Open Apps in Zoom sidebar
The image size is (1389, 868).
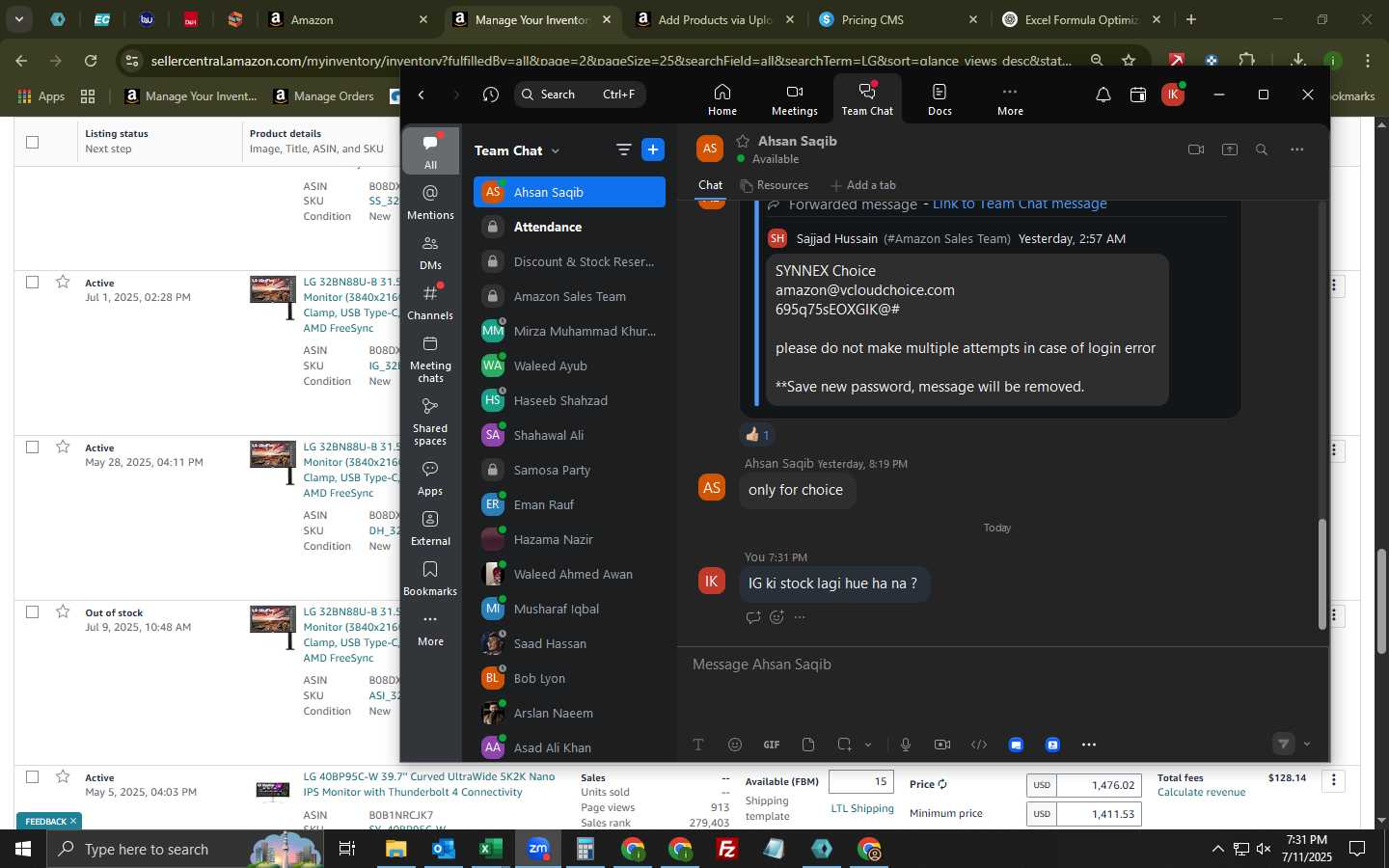tap(430, 478)
